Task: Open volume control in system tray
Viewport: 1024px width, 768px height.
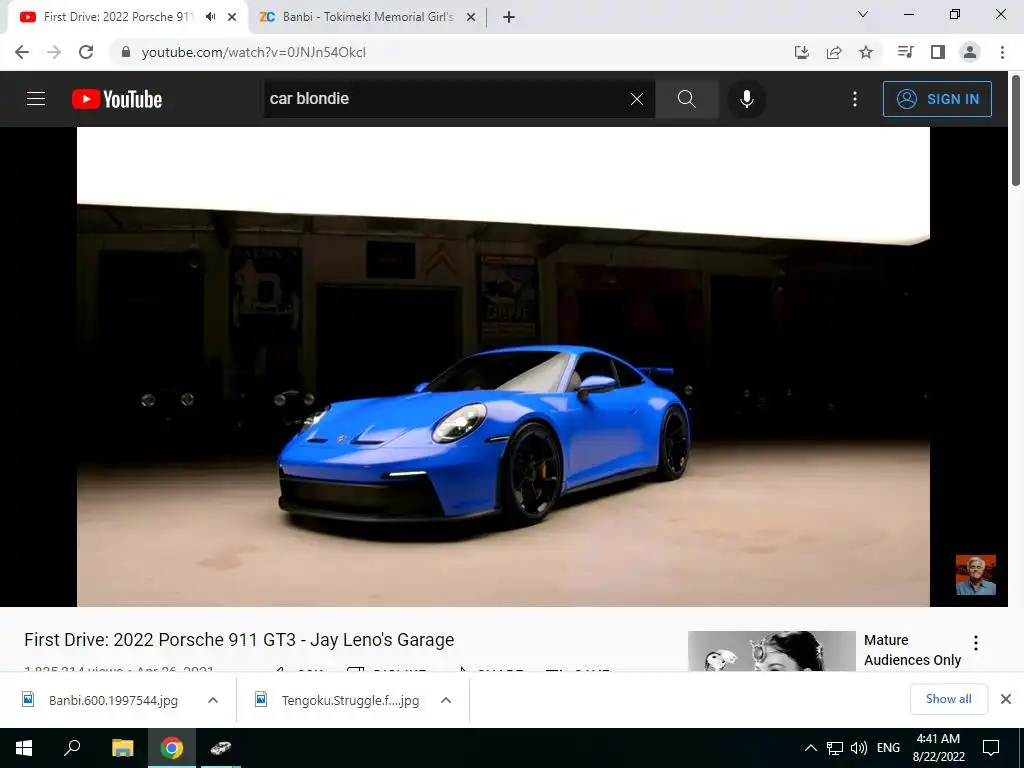Action: pyautogui.click(x=859, y=748)
